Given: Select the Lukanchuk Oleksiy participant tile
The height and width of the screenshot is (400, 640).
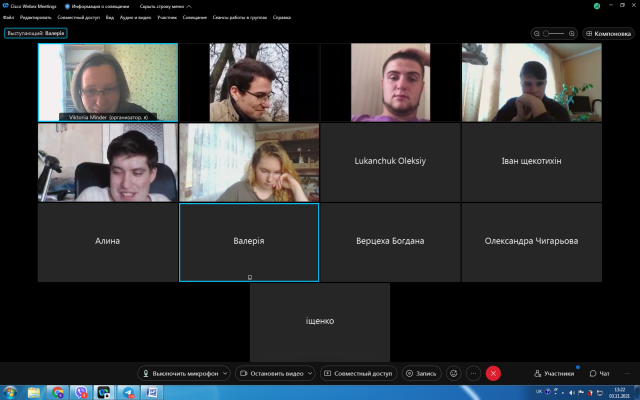Looking at the screenshot, I should [x=390, y=162].
